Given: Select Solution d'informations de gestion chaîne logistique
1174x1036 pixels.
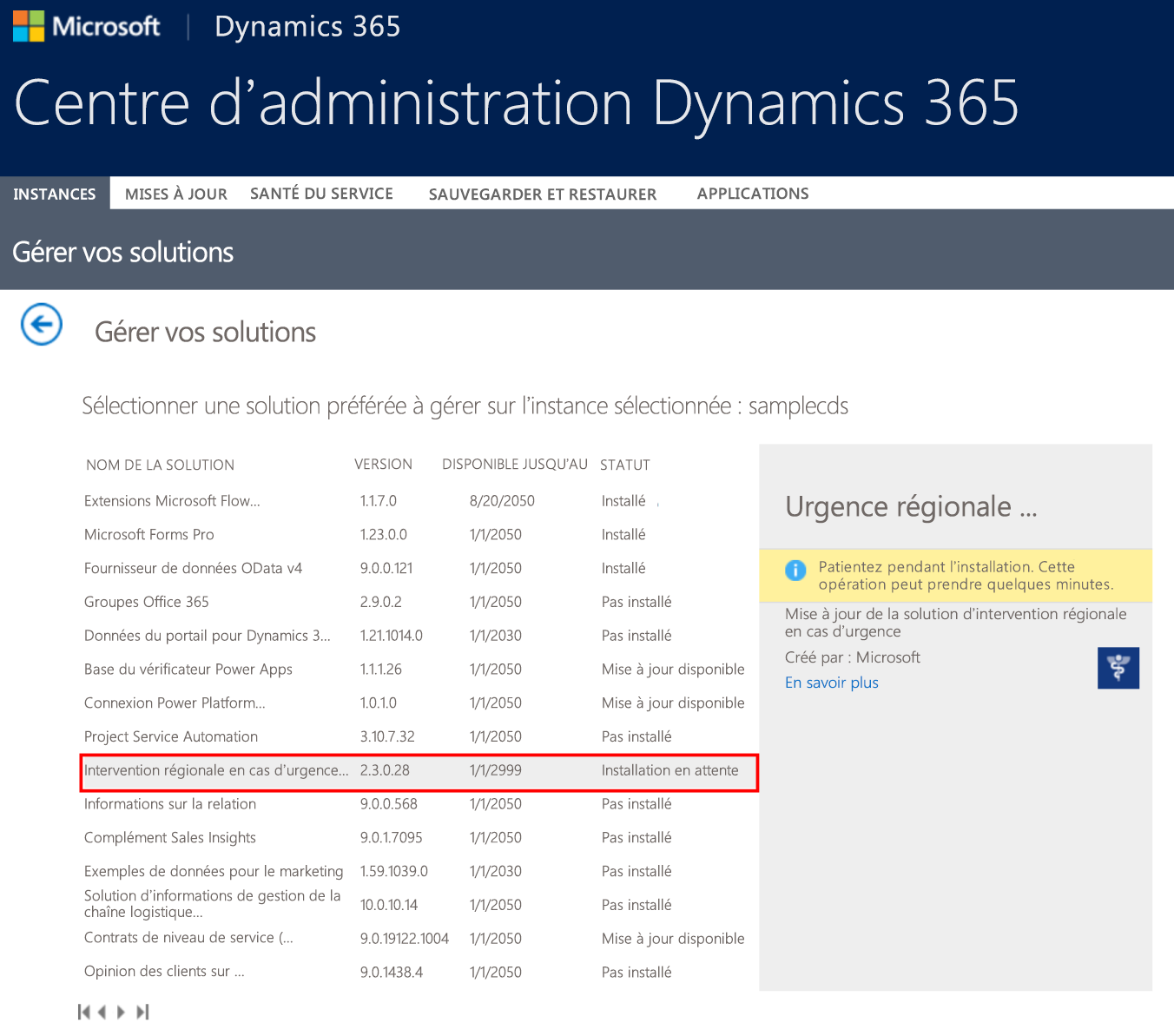Looking at the screenshot, I should [419, 904].
